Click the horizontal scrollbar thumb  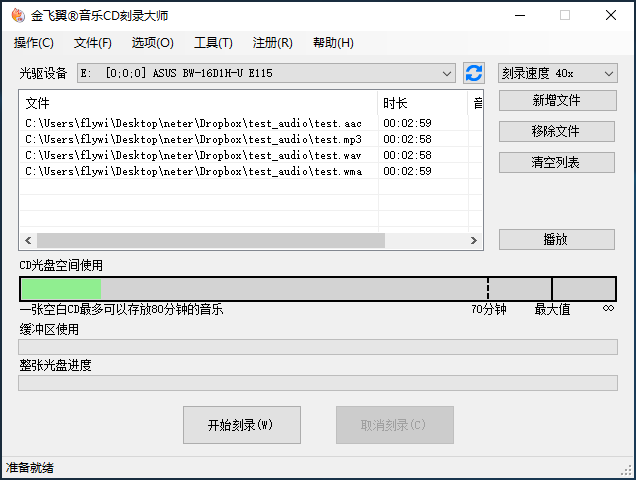pyautogui.click(x=211, y=240)
